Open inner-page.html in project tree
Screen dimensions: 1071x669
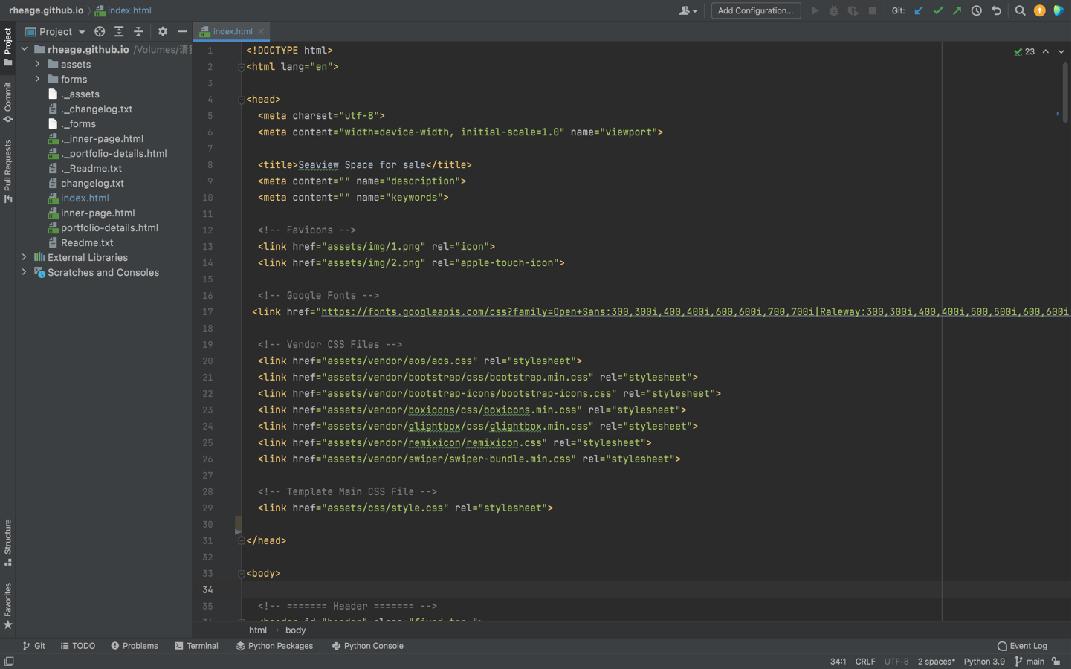pos(92,213)
